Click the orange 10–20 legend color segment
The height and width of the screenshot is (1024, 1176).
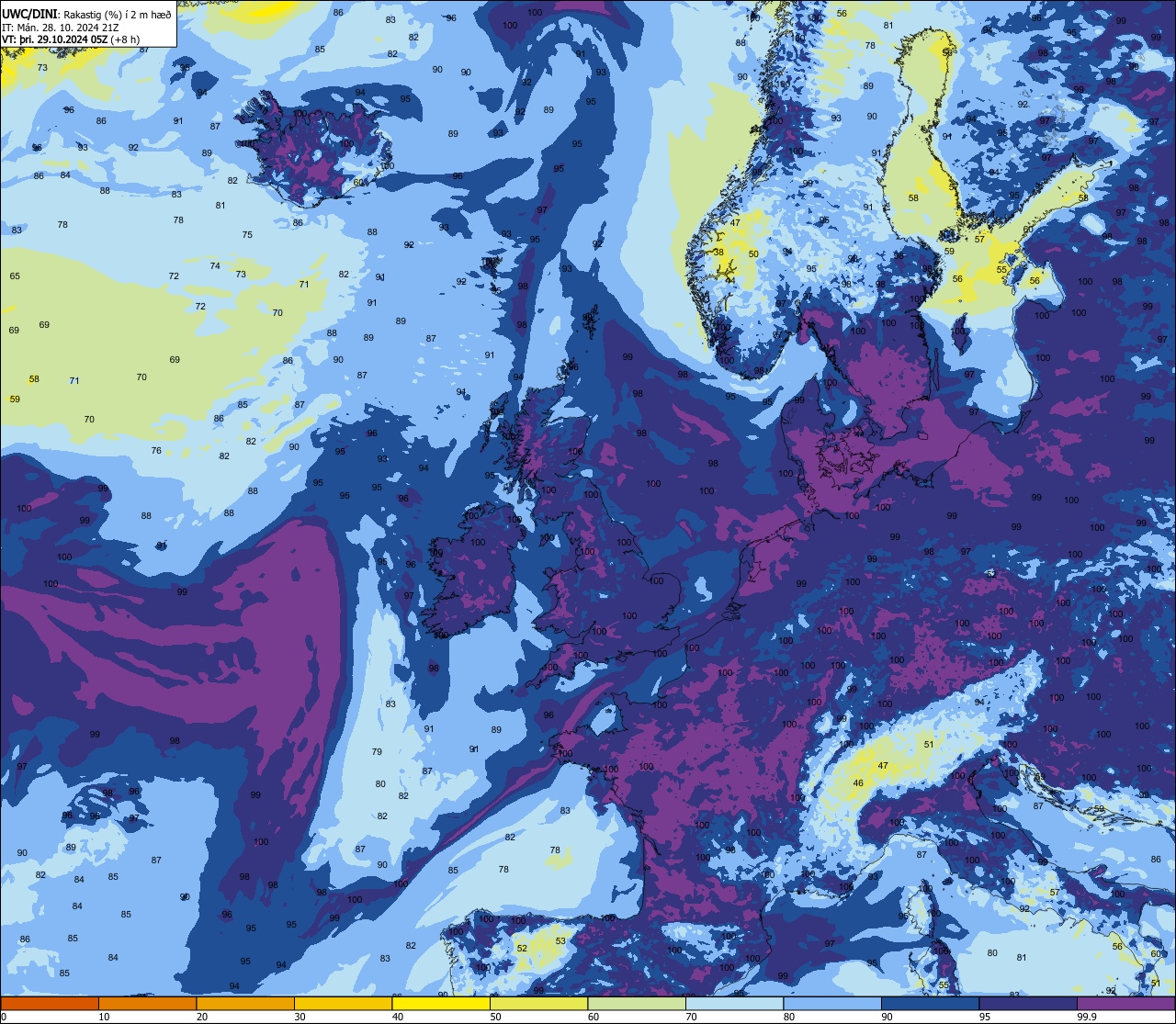pos(147,1003)
